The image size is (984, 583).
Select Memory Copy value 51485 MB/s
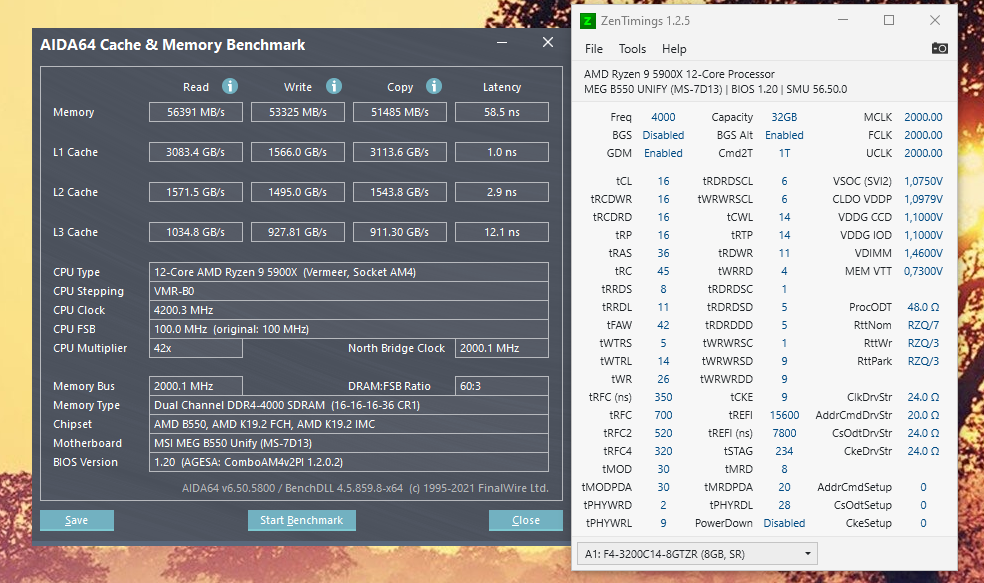coord(400,112)
